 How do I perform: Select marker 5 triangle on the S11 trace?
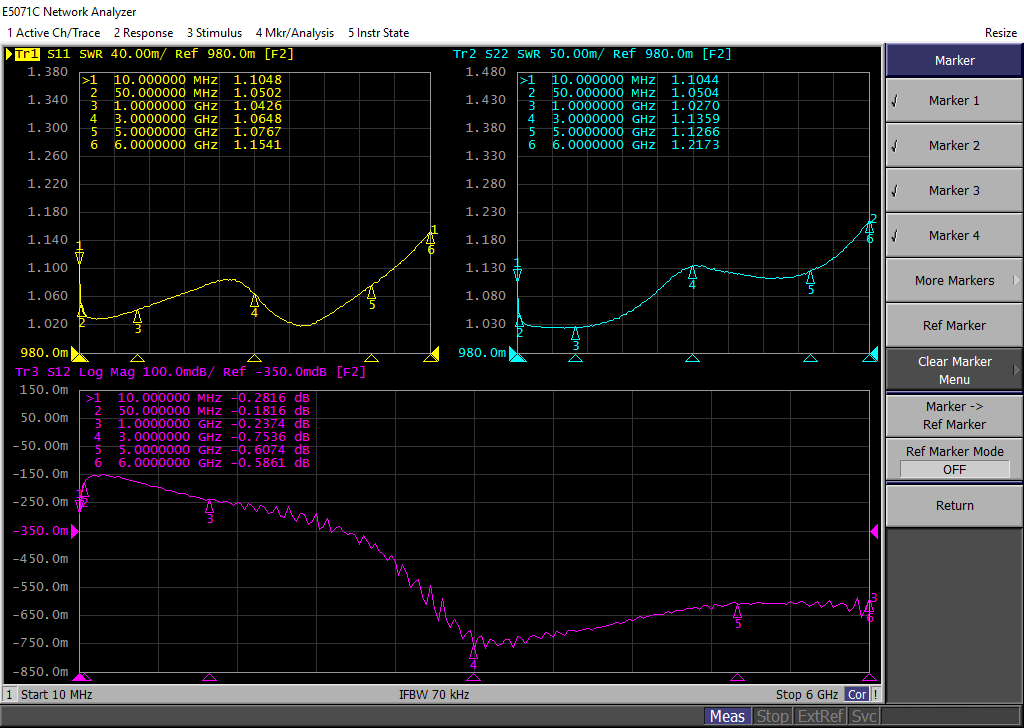click(x=372, y=291)
